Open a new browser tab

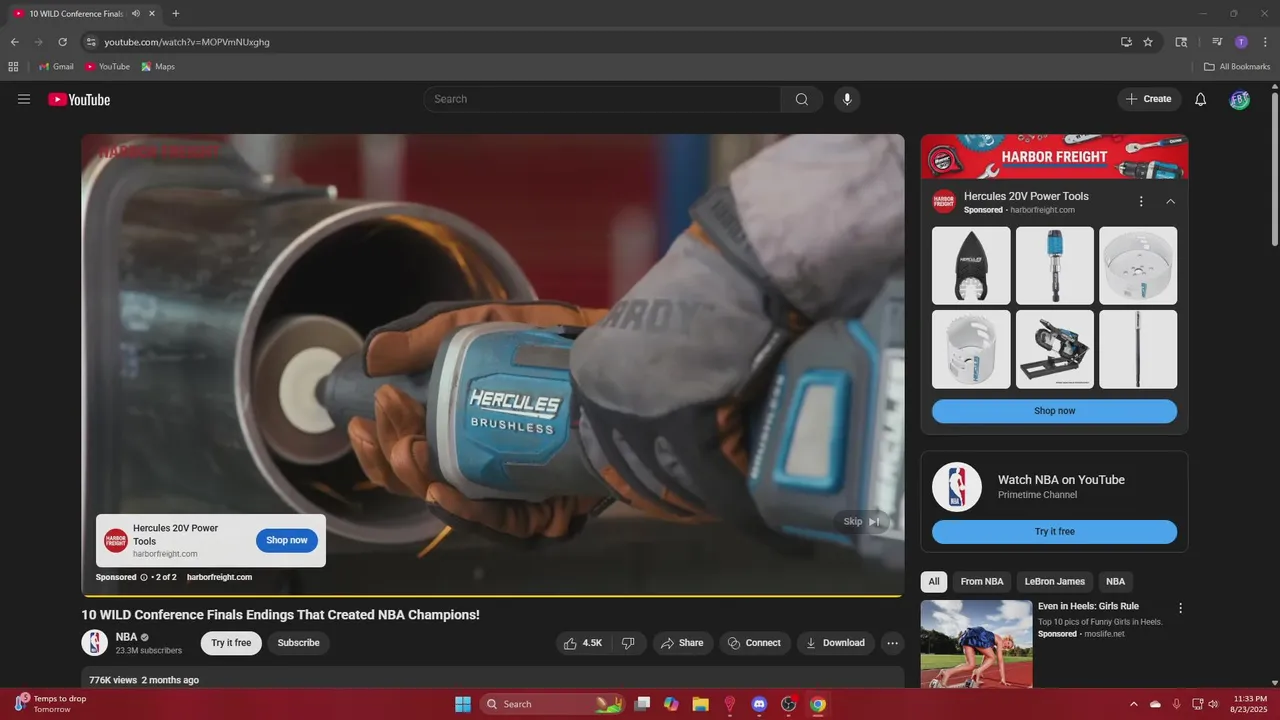(176, 14)
